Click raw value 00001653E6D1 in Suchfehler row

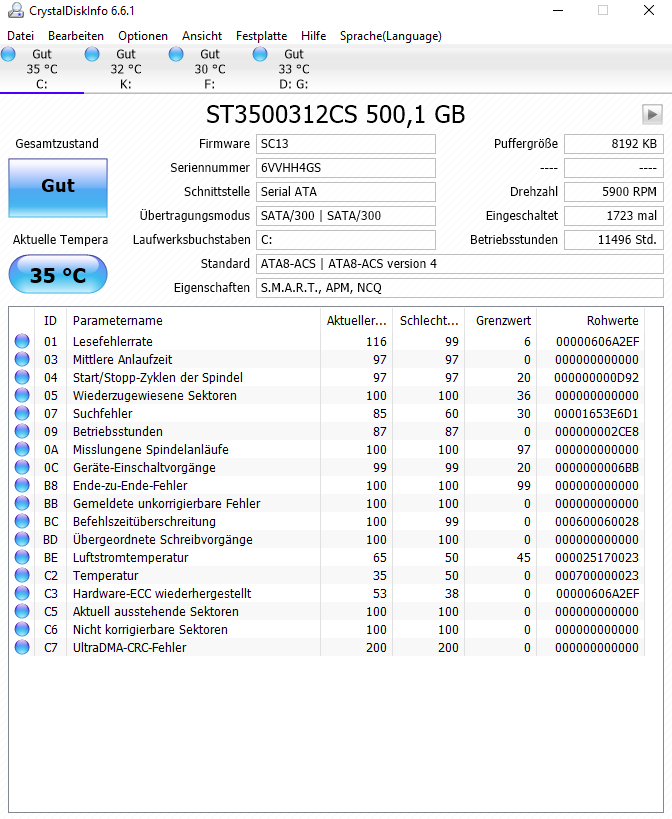pos(596,414)
